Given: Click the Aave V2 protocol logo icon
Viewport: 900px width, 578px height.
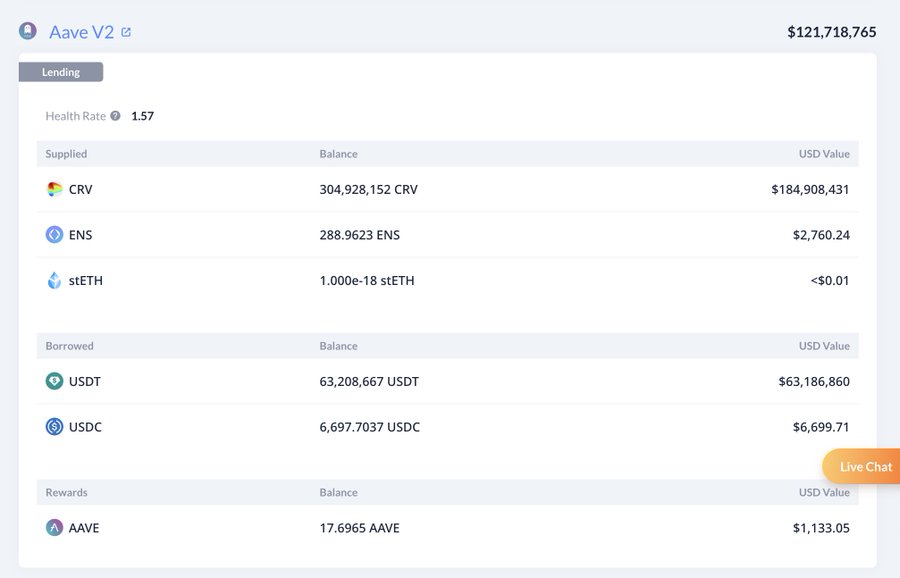Looking at the screenshot, I should [28, 31].
